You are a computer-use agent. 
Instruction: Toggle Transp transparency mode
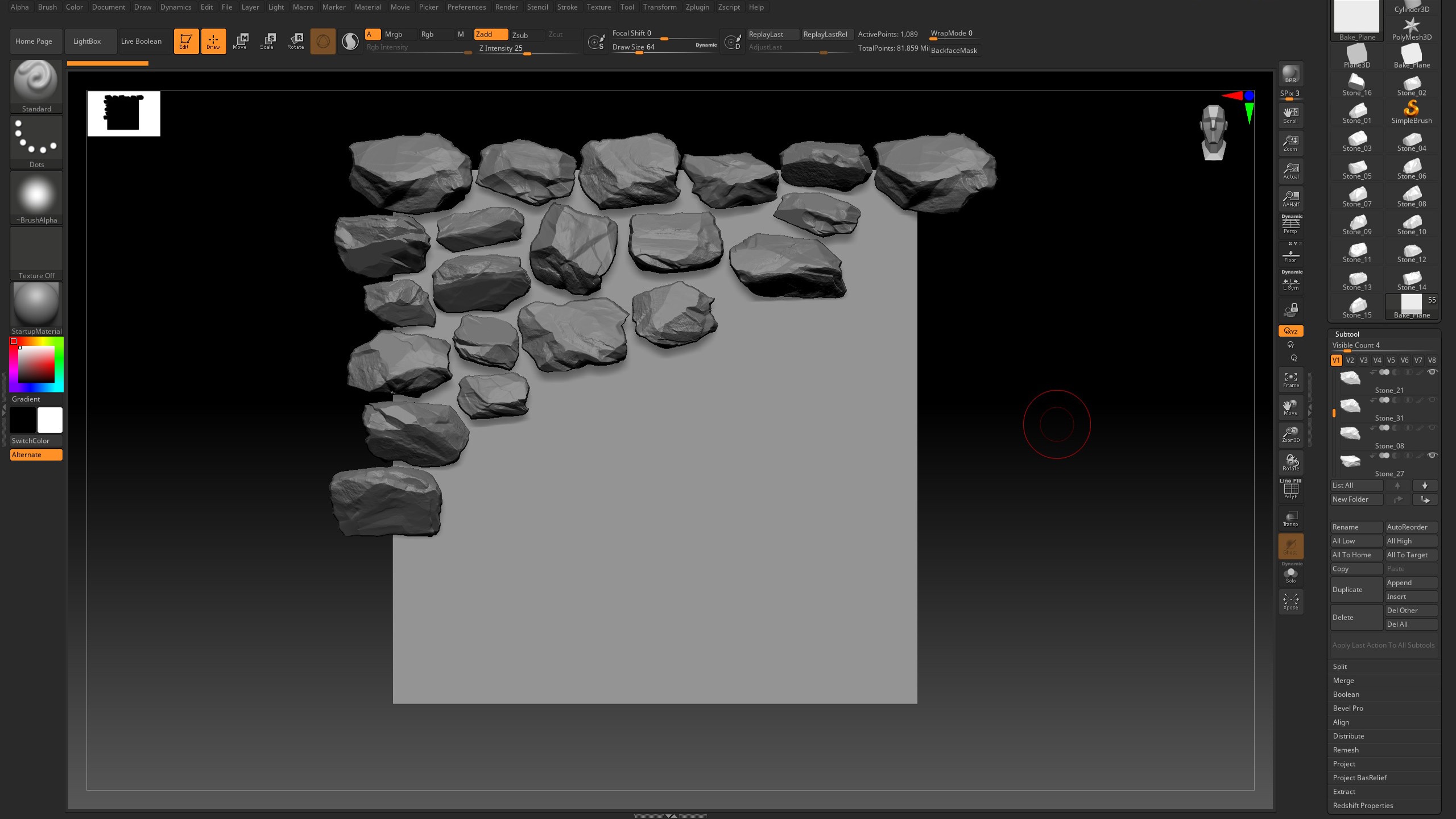[x=1290, y=518]
